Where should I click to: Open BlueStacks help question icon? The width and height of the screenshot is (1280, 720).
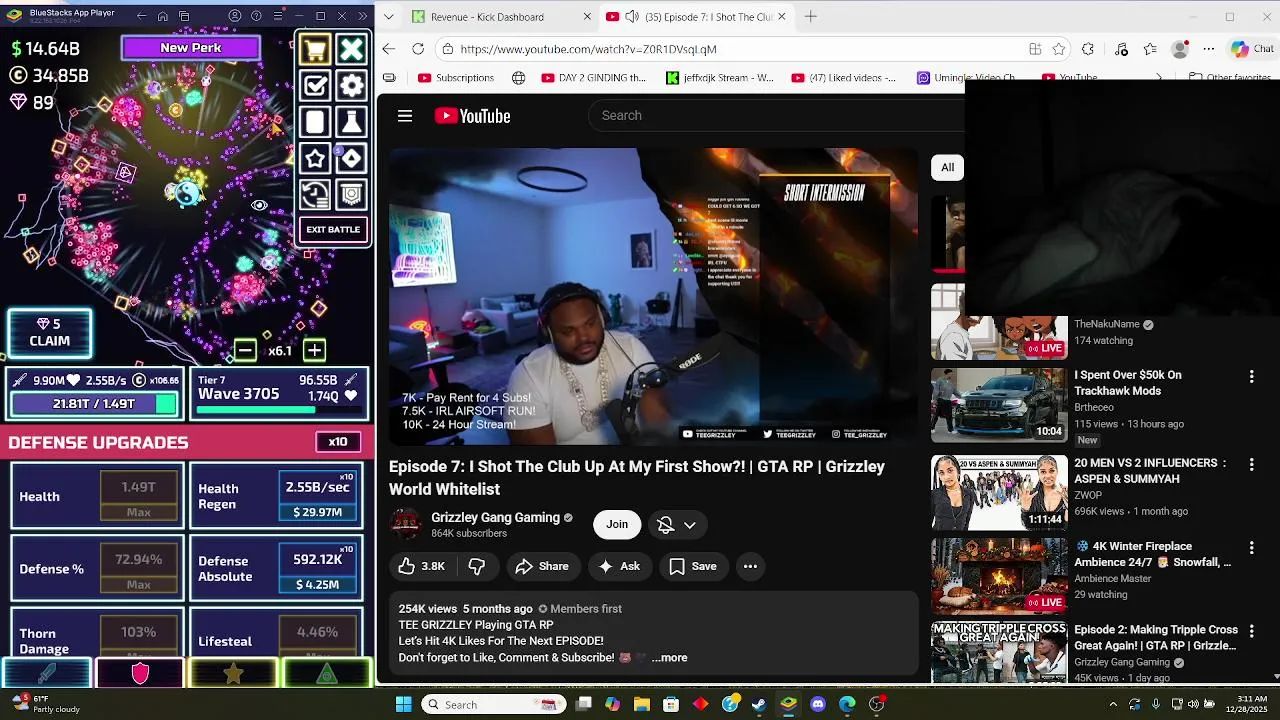(x=256, y=16)
